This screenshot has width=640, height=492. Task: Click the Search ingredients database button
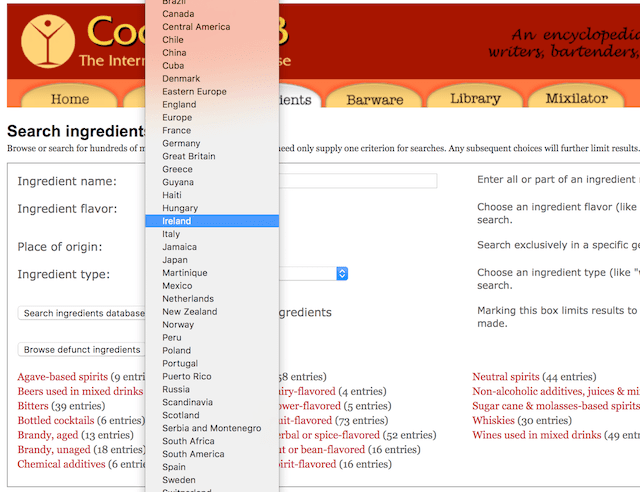coord(83,313)
